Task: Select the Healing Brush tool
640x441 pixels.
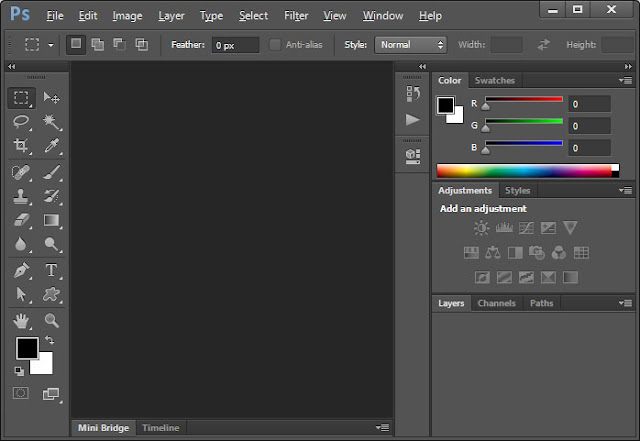Action: pos(21,172)
